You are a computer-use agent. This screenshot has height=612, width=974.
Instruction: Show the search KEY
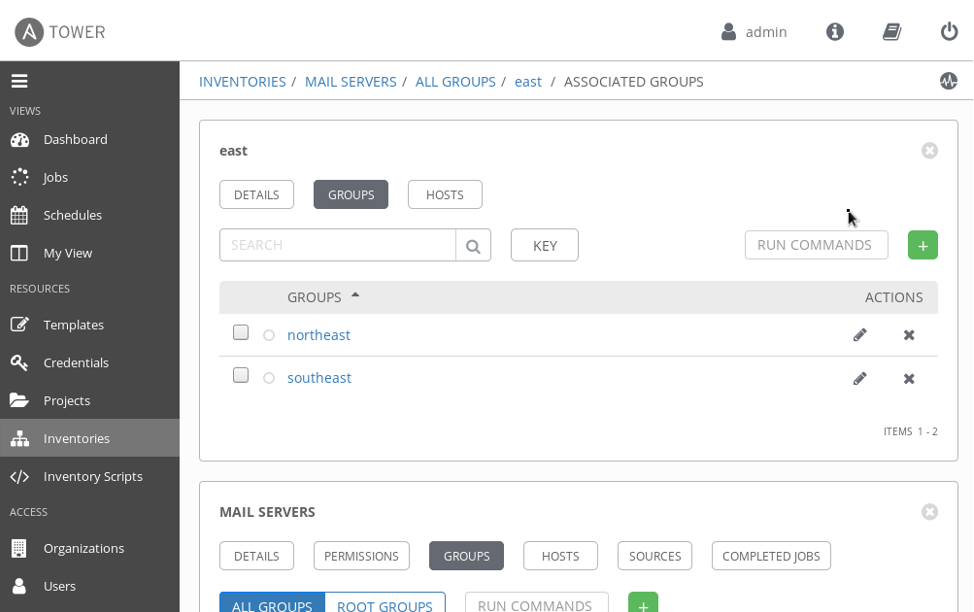tap(545, 245)
